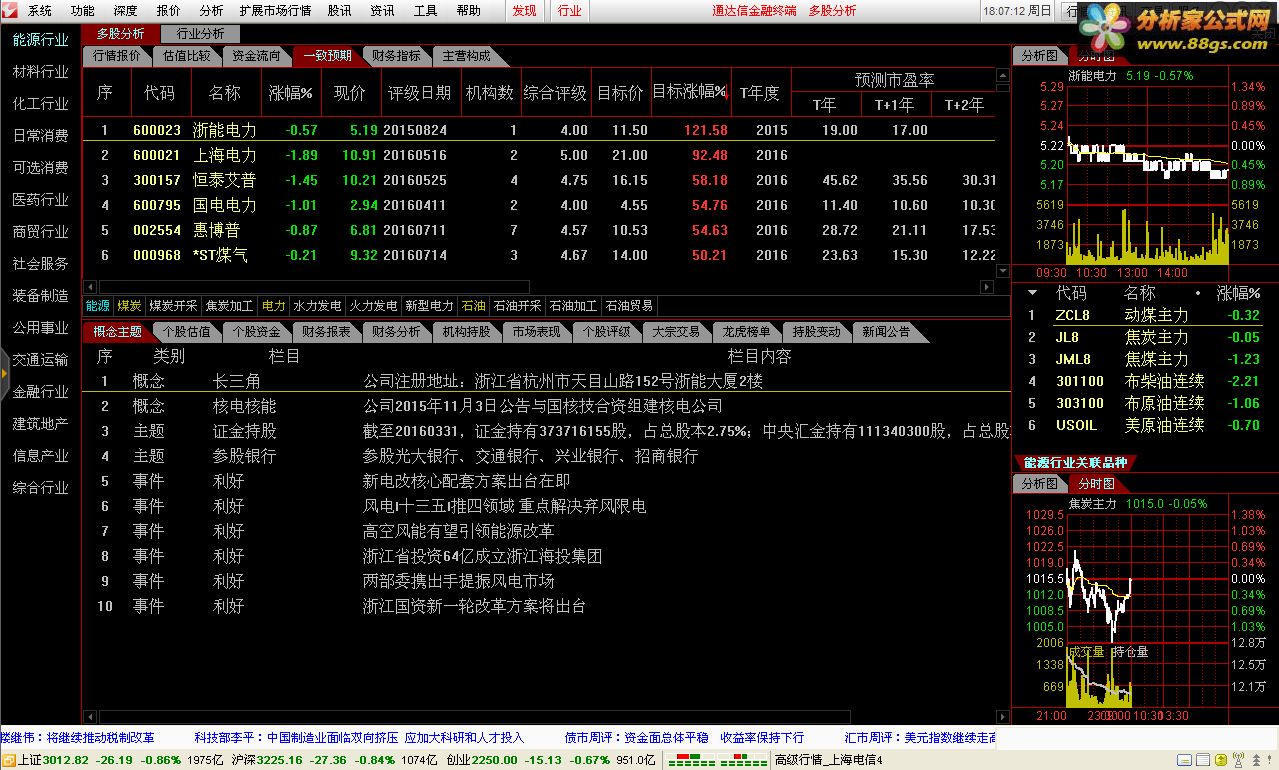Click news item 高空风能有望引领能源改革
This screenshot has height=770, width=1279.
(x=458, y=531)
